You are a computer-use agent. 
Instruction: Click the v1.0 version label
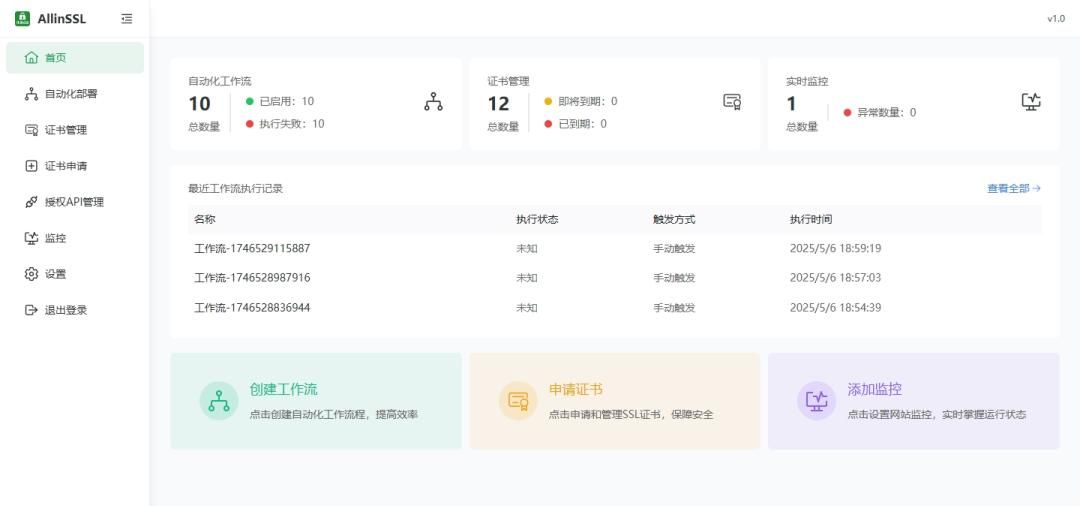1056,19
